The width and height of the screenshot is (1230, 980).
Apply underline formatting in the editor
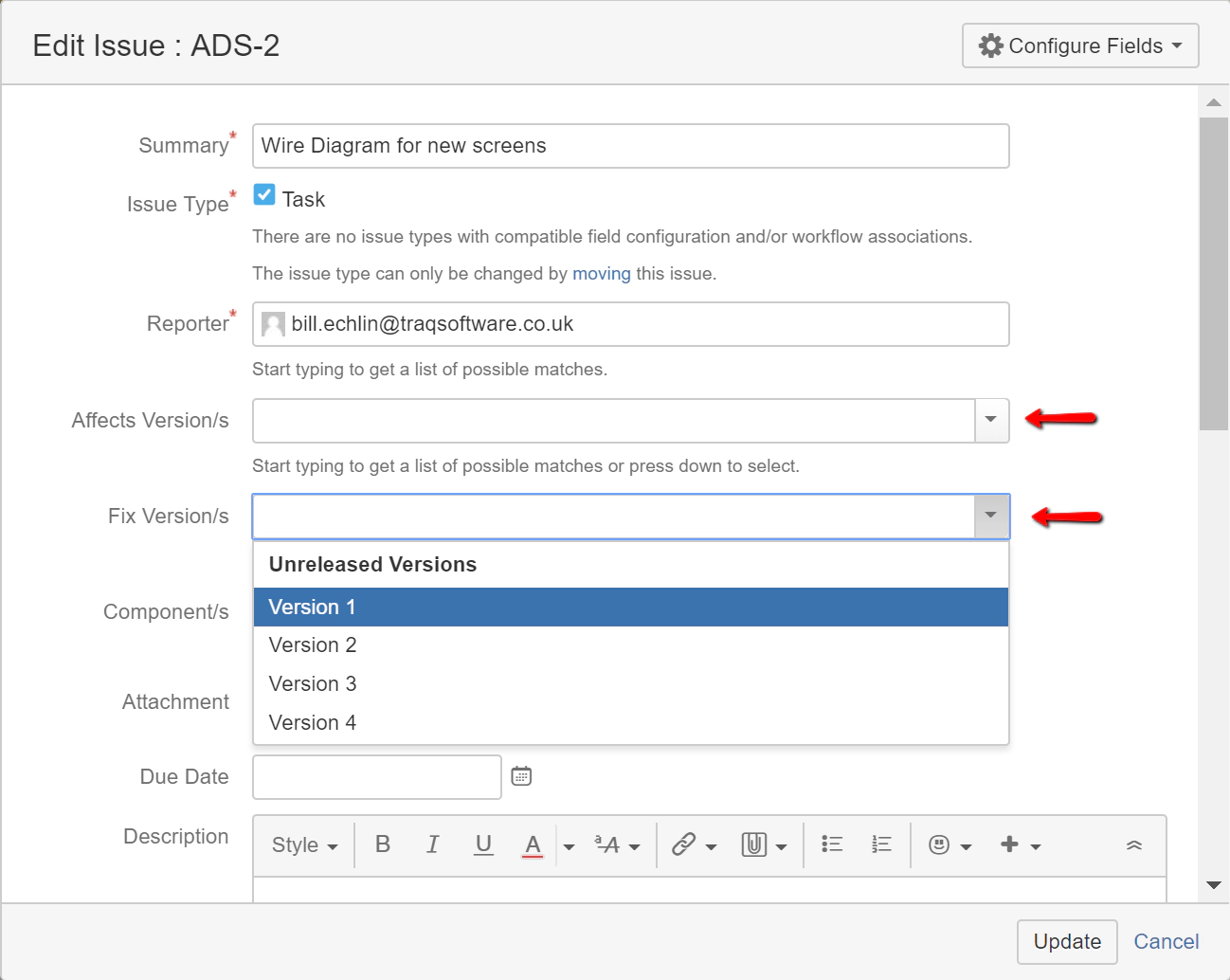click(x=483, y=844)
